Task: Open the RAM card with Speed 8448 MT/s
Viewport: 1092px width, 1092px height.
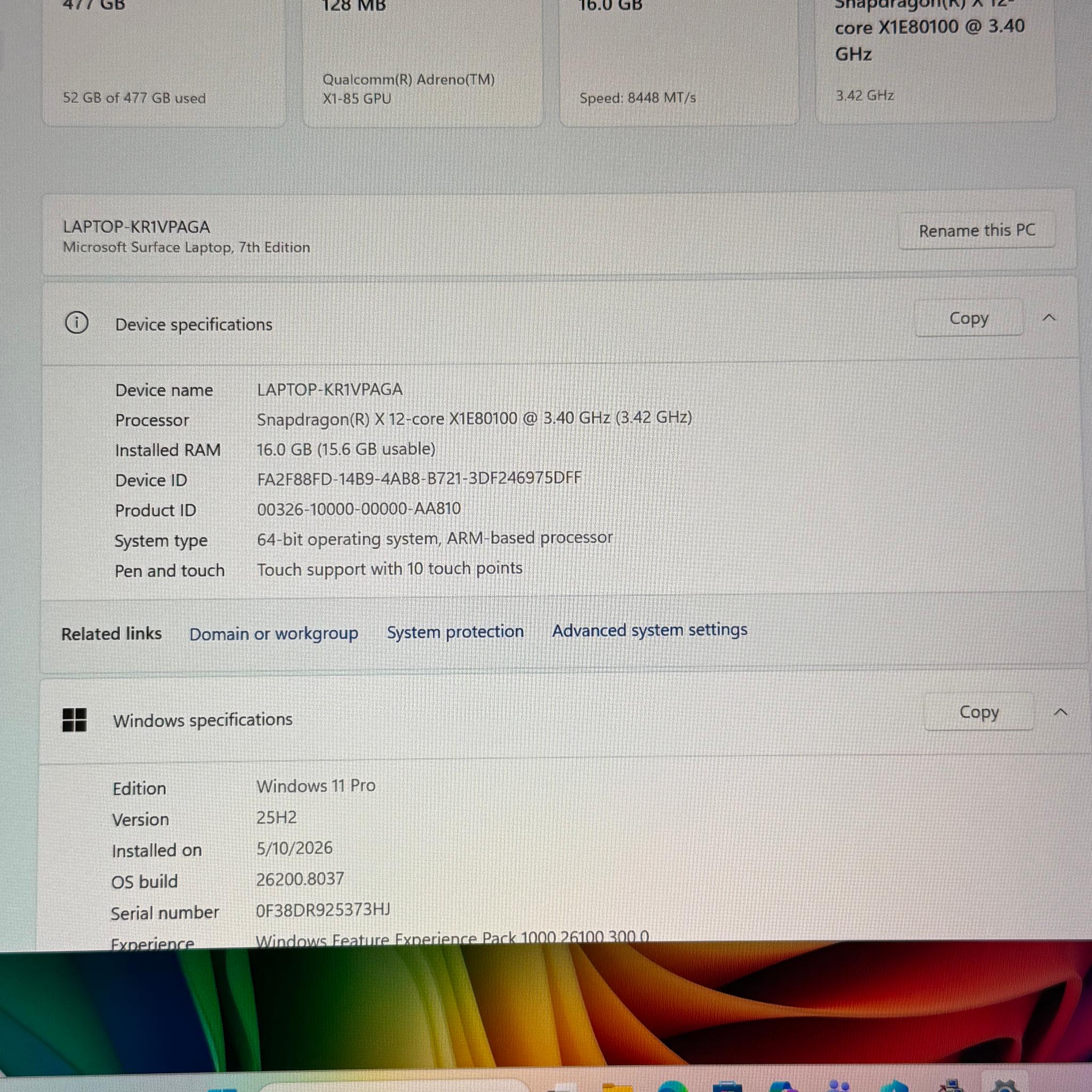Action: tap(679, 62)
